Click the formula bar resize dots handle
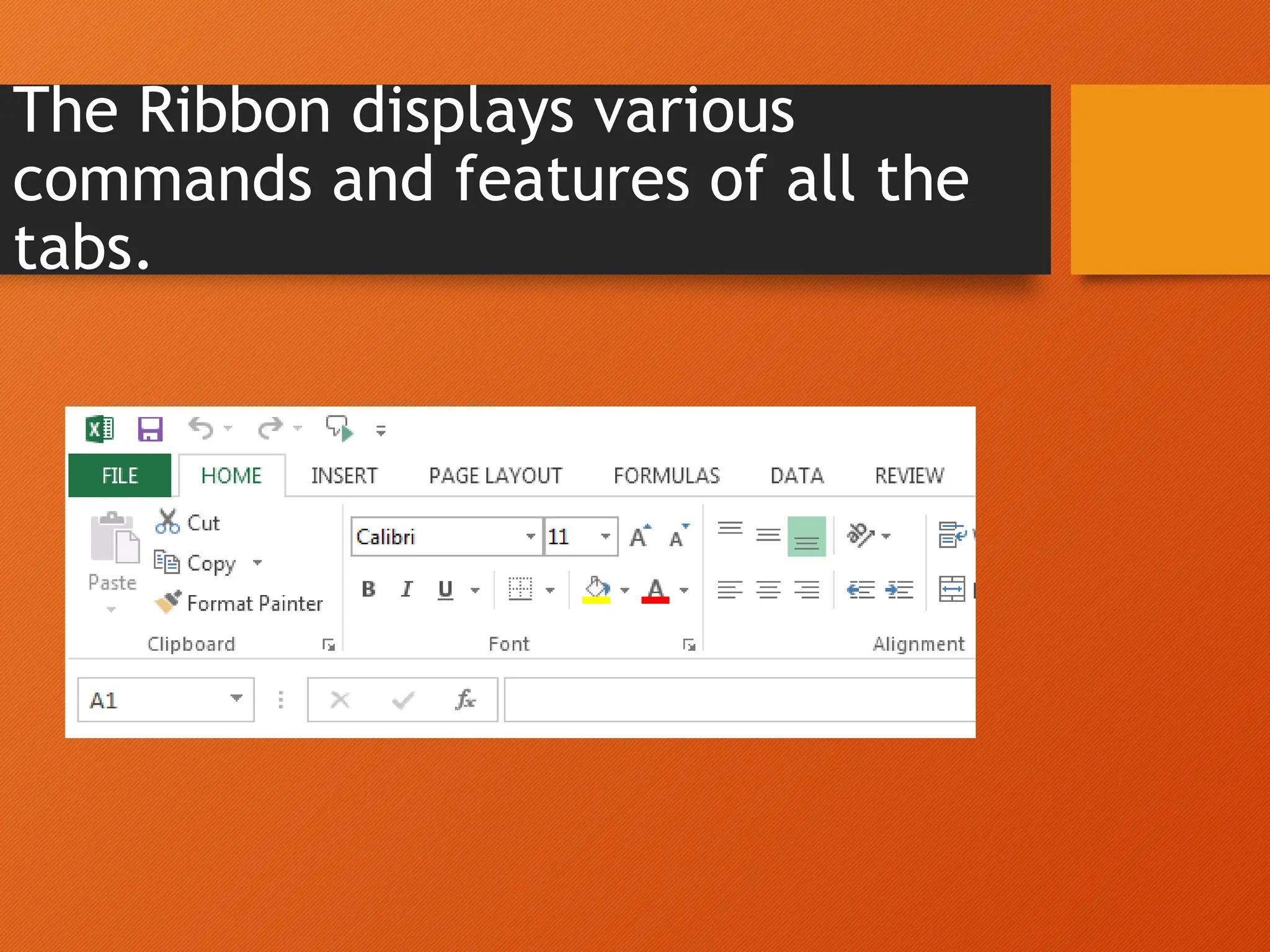Viewport: 1270px width, 952px height. pos(281,700)
